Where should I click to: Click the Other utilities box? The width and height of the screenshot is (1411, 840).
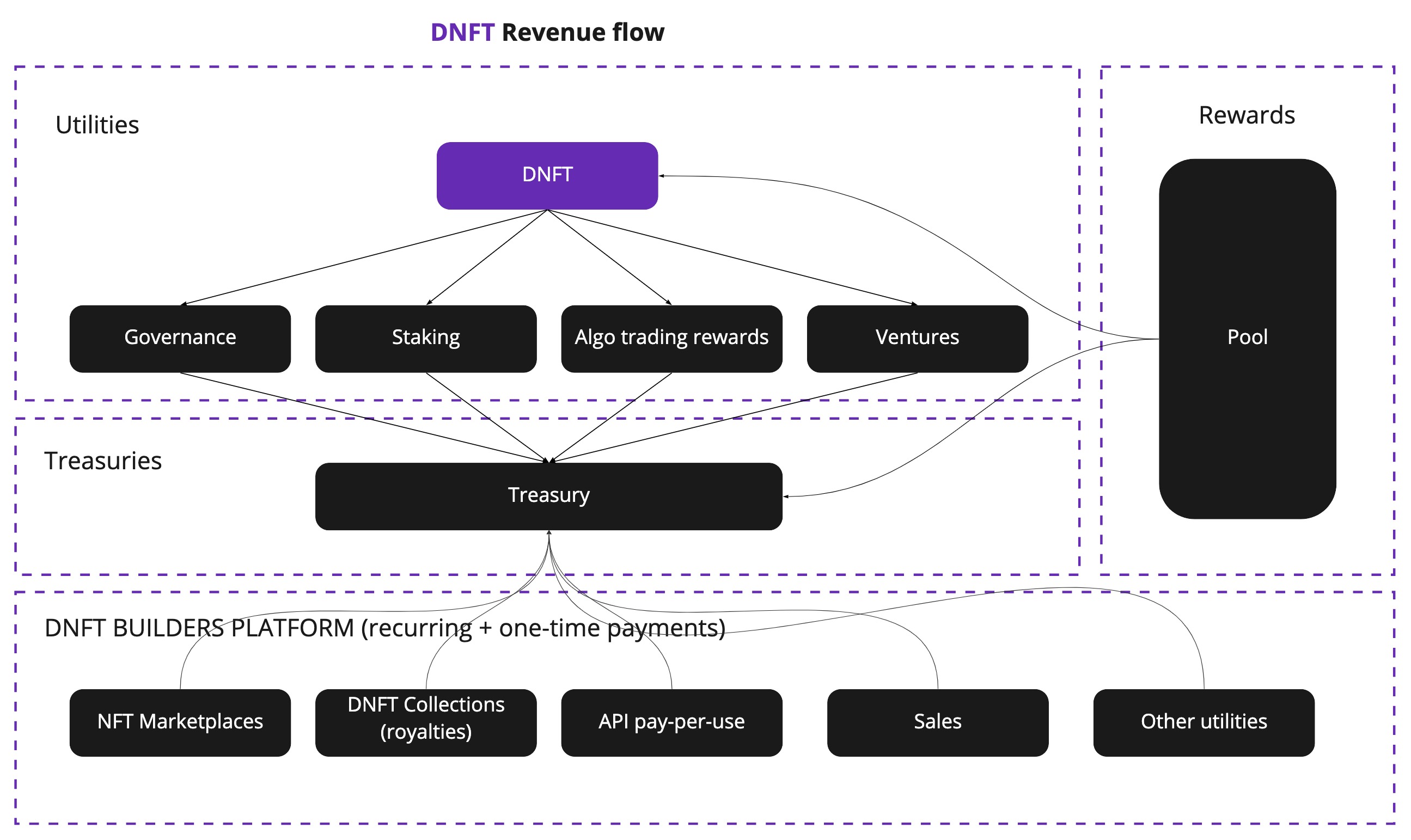tap(1204, 723)
